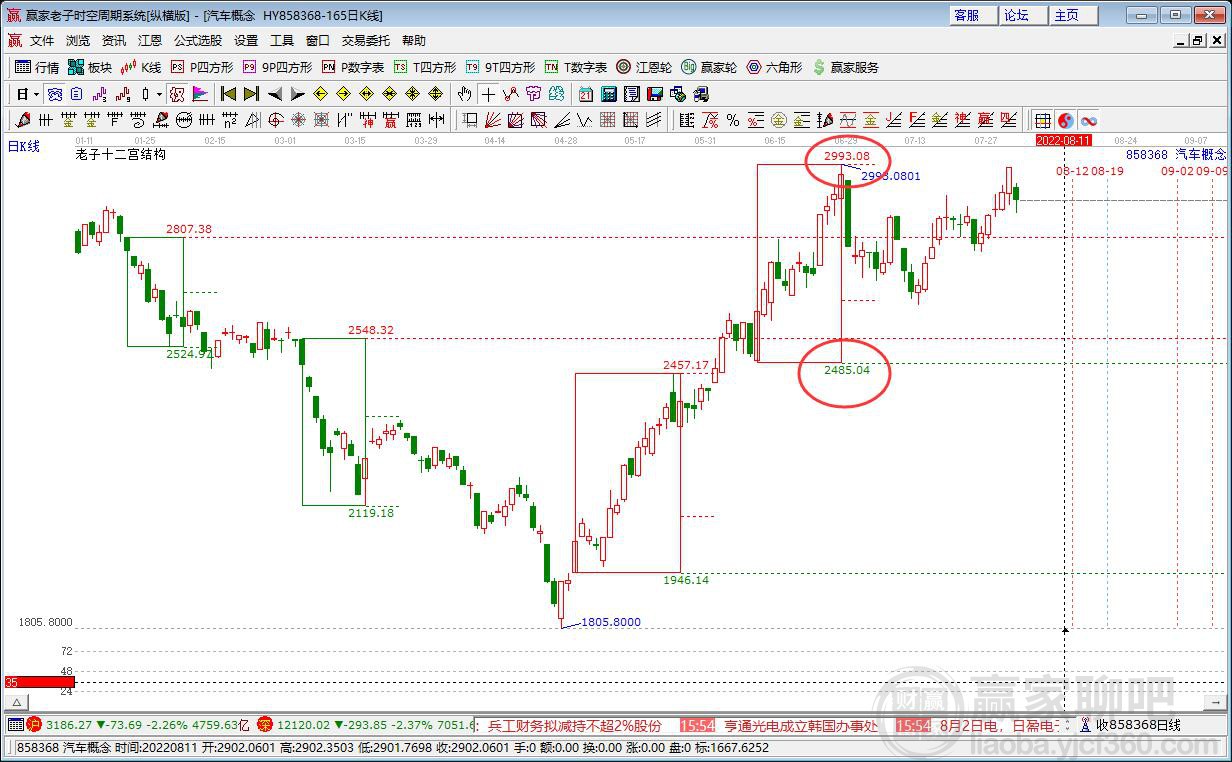Screen dimensions: 1232x762
Task: Step chart right with black arrow
Action: tap(298, 94)
